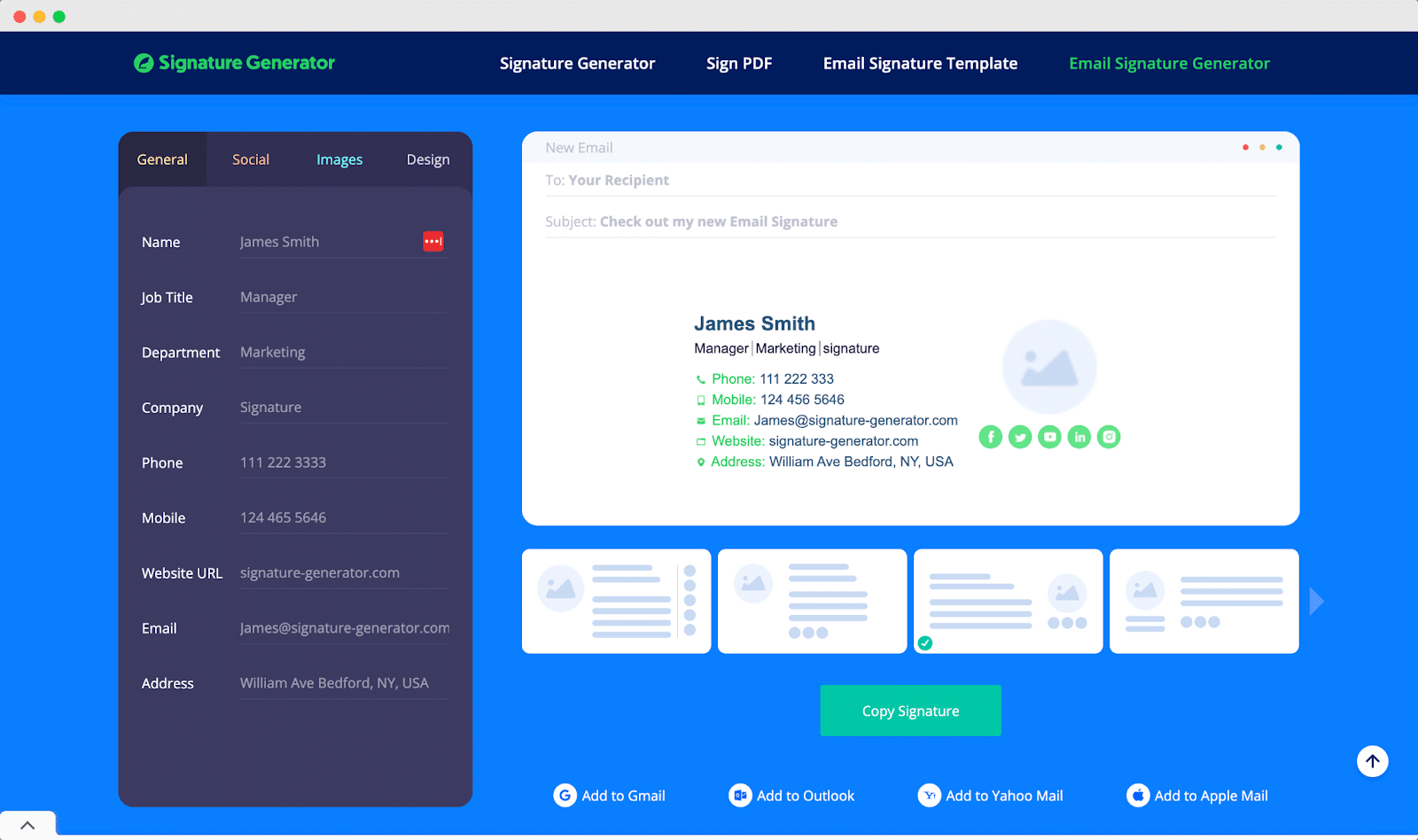Click Add to Apple Mail link

[1197, 796]
